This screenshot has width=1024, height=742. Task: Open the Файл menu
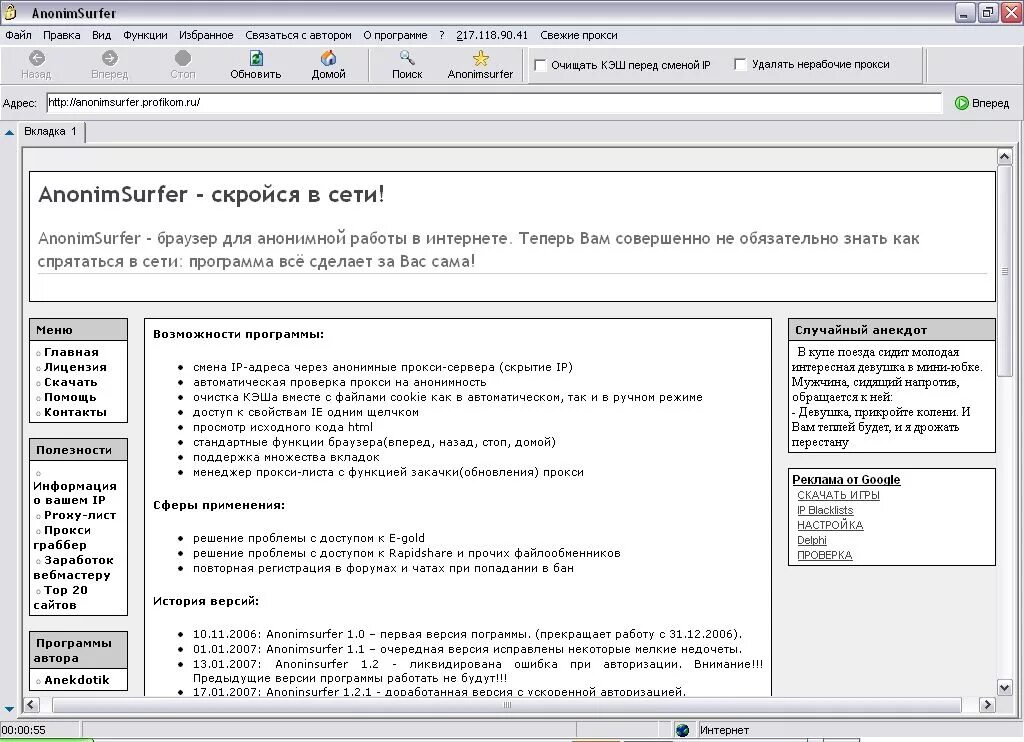point(18,35)
